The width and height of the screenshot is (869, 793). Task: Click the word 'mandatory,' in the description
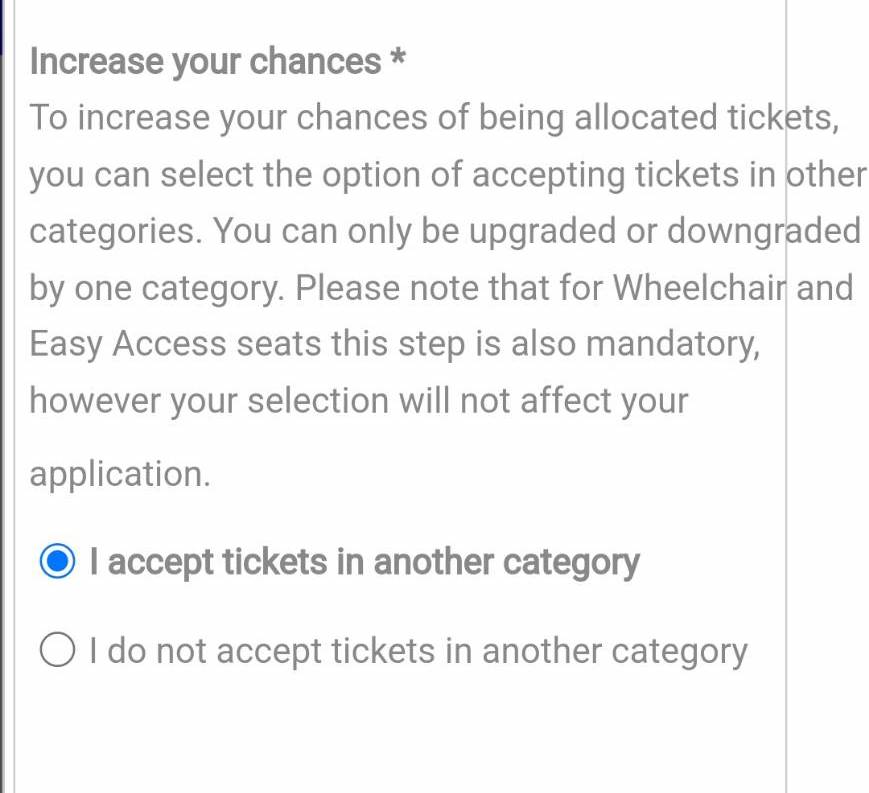tap(673, 344)
